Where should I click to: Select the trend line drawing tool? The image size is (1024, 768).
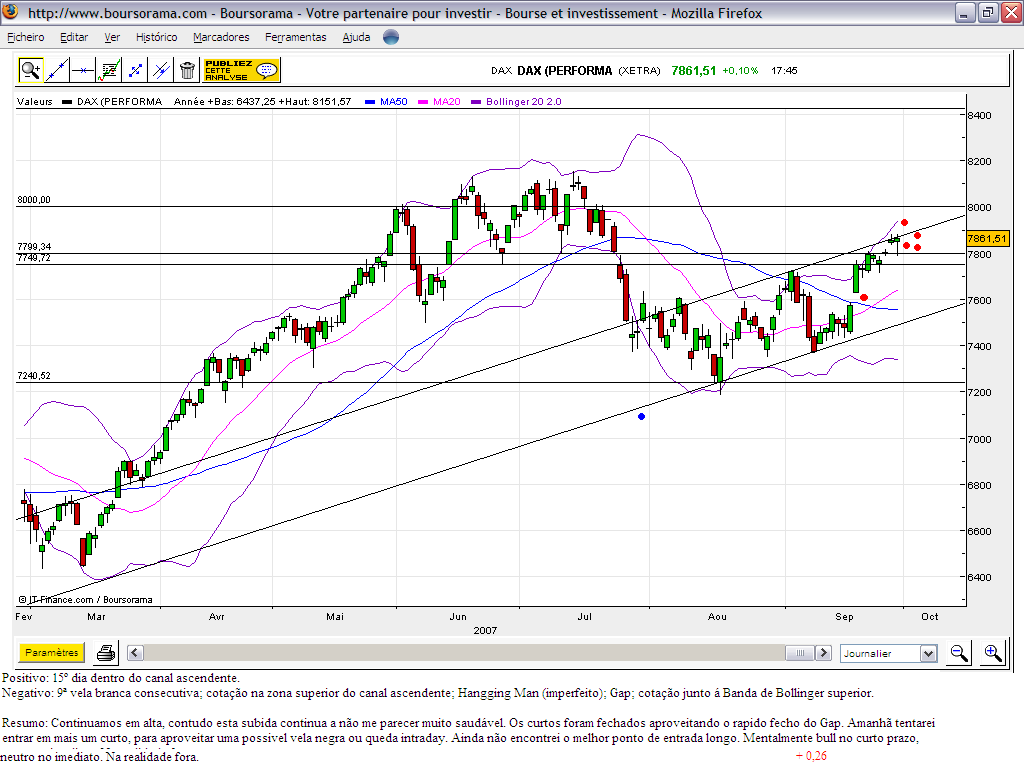(57, 70)
